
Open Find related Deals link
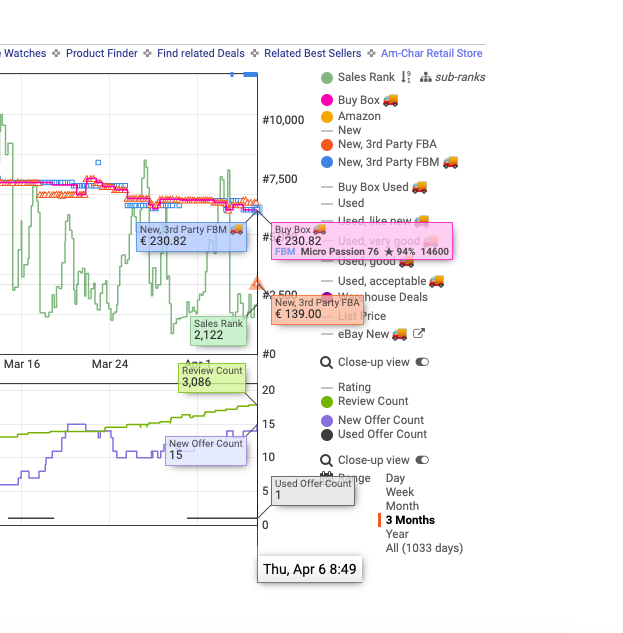(x=201, y=53)
